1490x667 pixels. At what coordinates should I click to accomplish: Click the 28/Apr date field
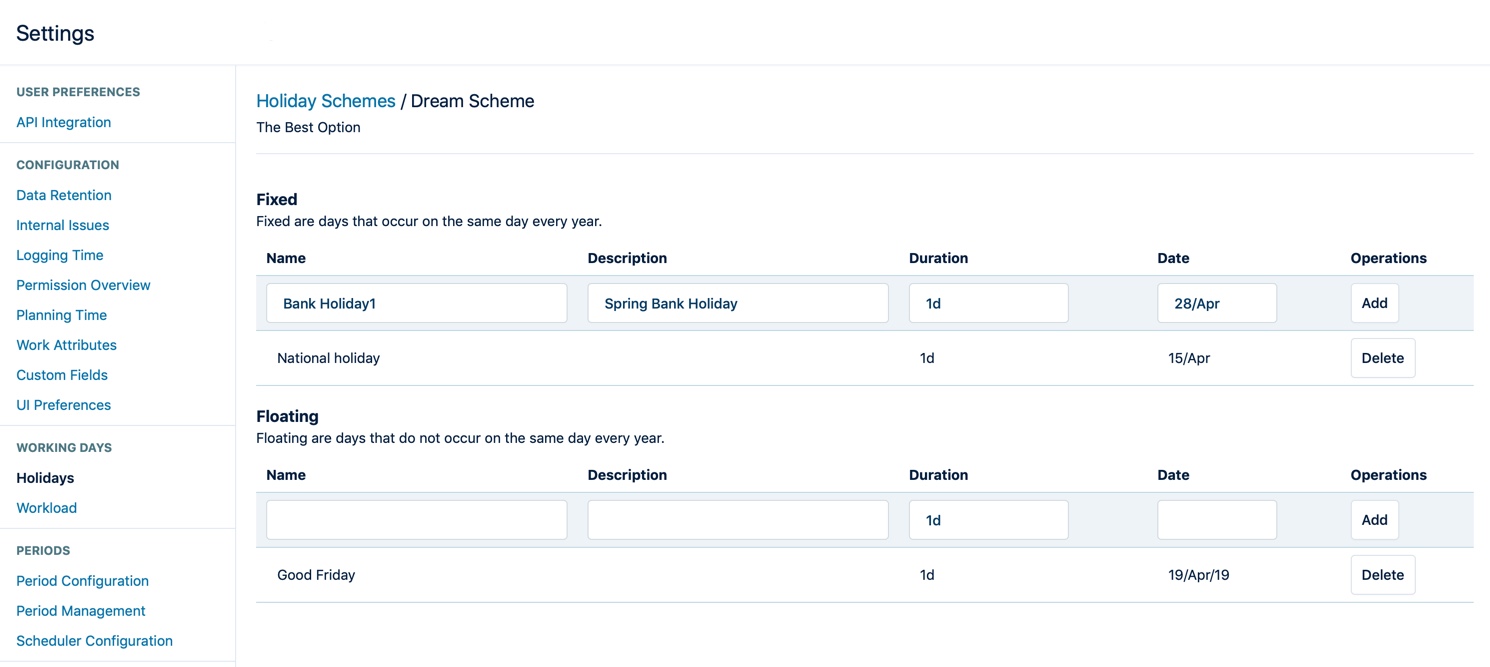(x=1216, y=303)
